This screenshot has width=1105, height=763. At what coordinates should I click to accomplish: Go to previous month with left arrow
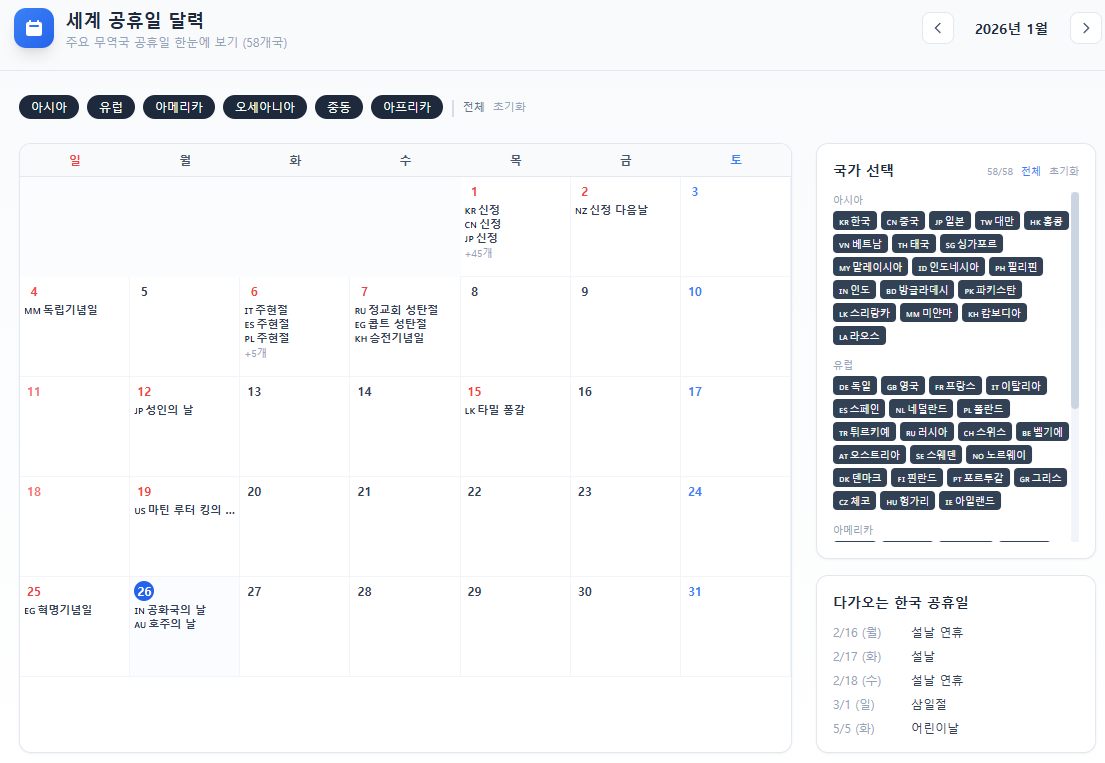[937, 28]
